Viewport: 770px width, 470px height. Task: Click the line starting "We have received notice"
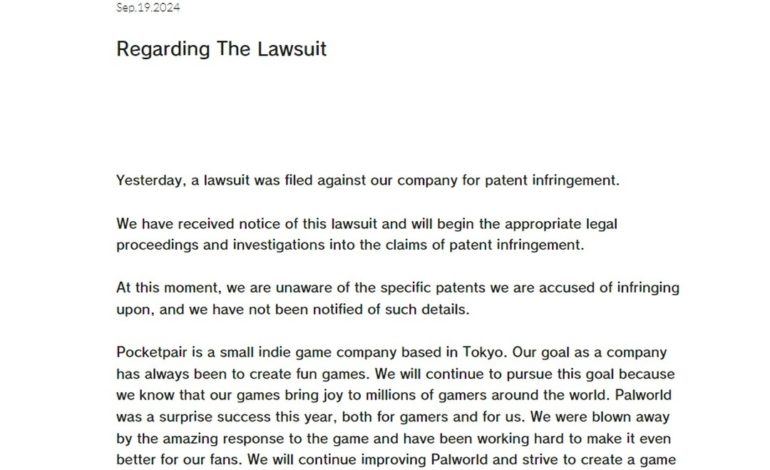tap(374, 224)
